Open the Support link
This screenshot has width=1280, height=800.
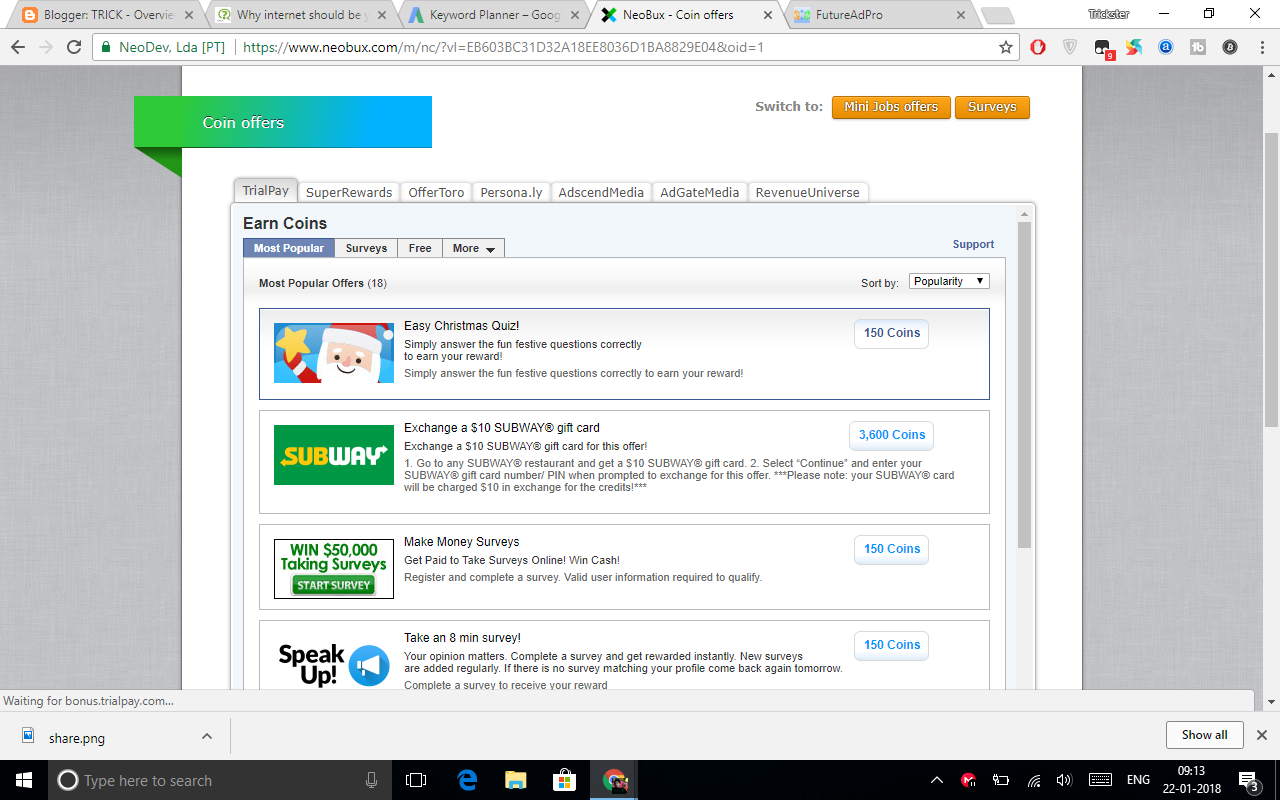pyautogui.click(x=973, y=244)
